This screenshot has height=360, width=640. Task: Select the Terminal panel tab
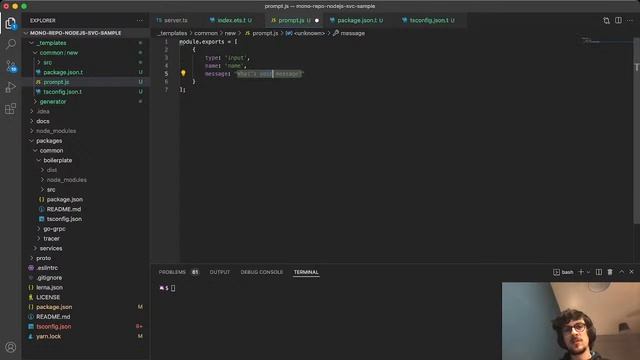(306, 272)
